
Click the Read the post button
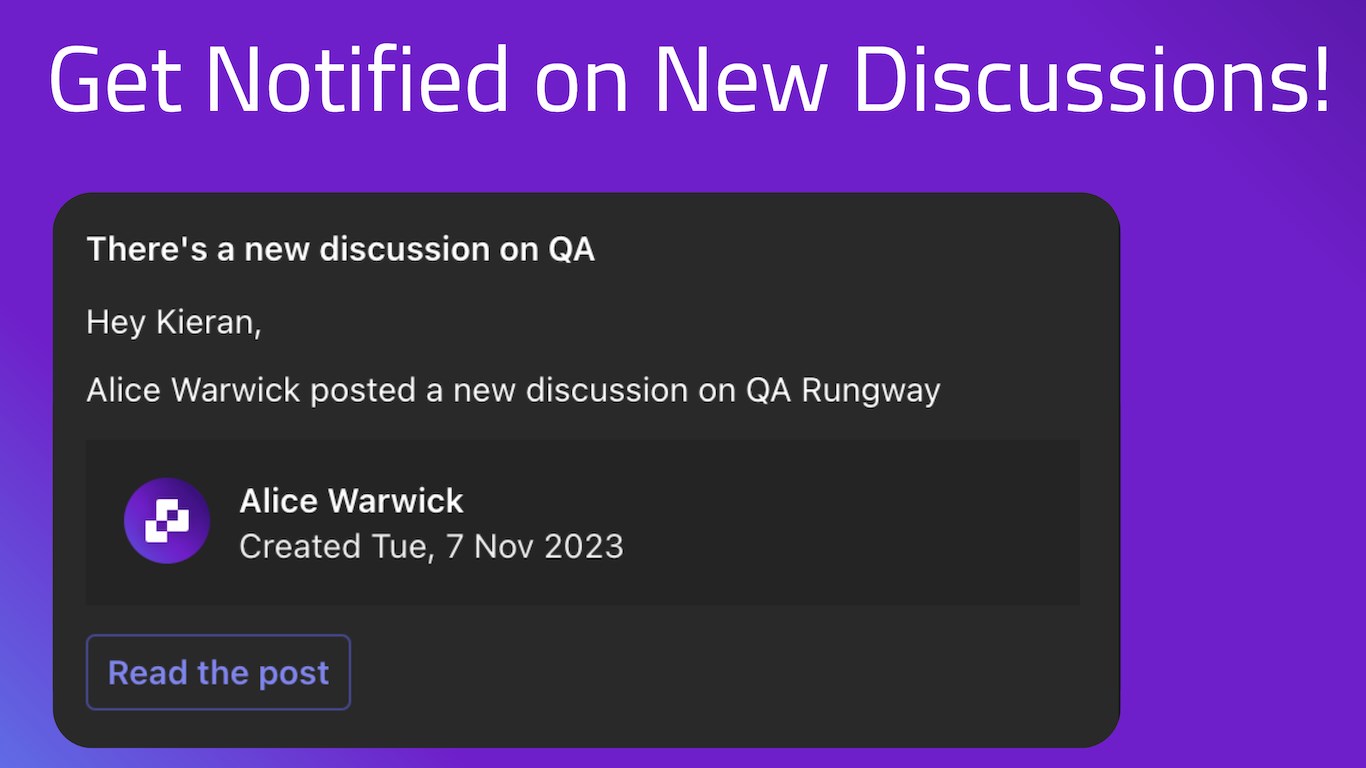point(218,673)
